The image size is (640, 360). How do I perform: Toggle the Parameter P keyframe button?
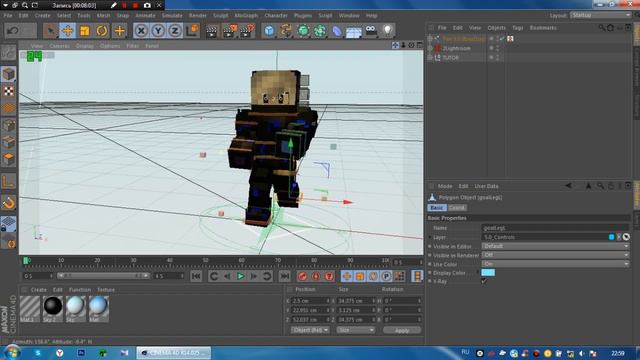tap(386, 276)
